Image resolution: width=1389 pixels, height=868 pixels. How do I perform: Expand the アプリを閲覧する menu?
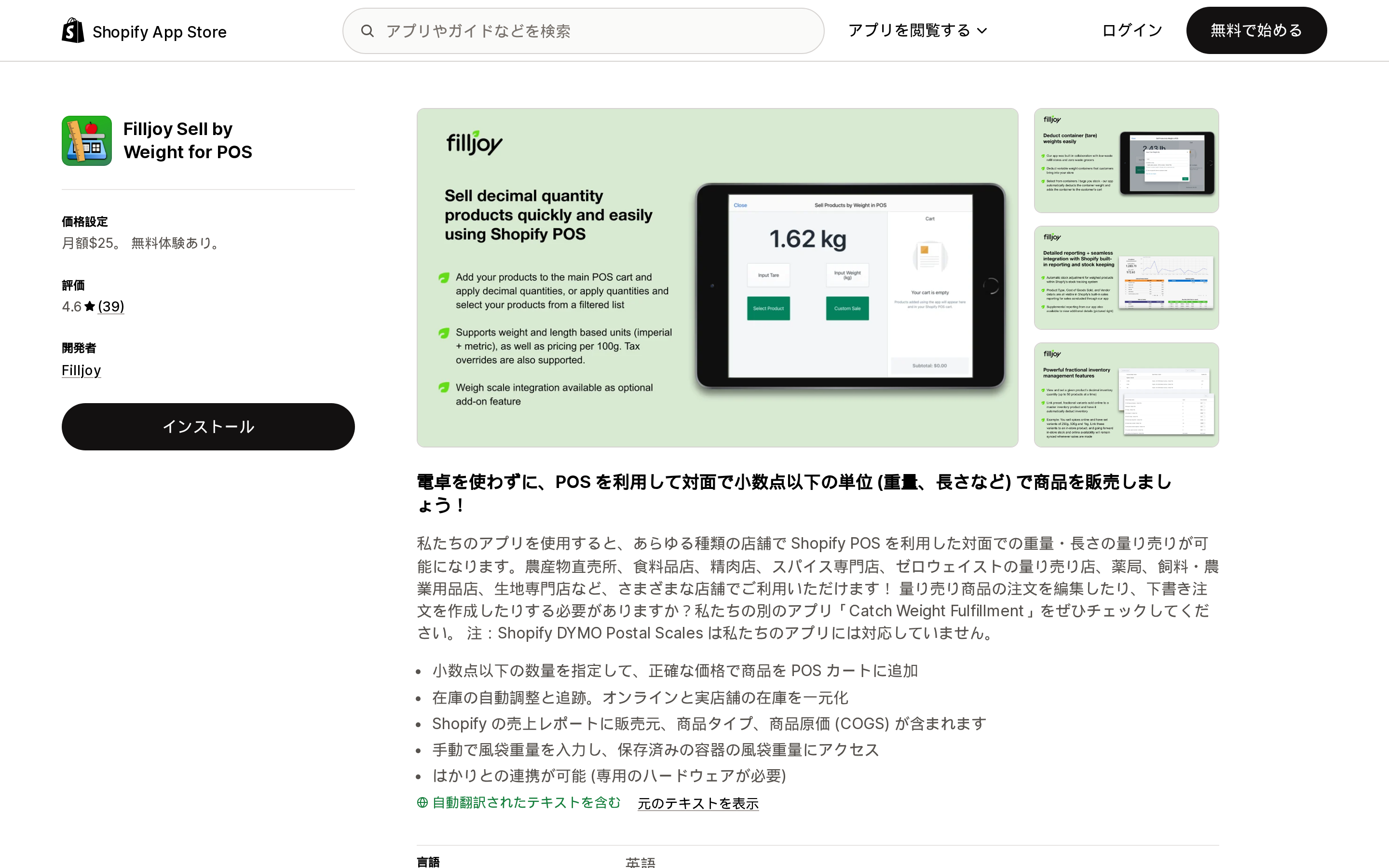917,30
